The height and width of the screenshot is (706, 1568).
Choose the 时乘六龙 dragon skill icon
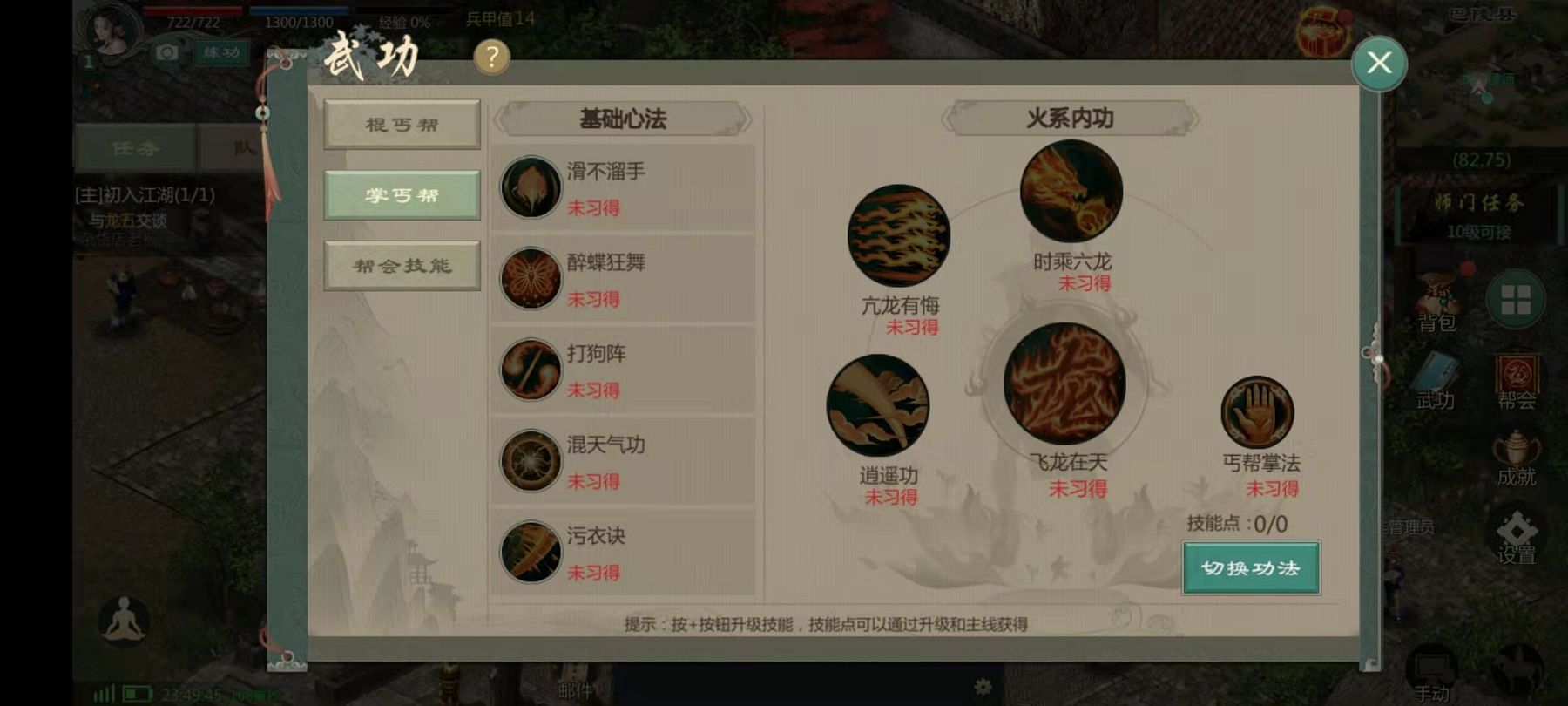coord(1071,192)
